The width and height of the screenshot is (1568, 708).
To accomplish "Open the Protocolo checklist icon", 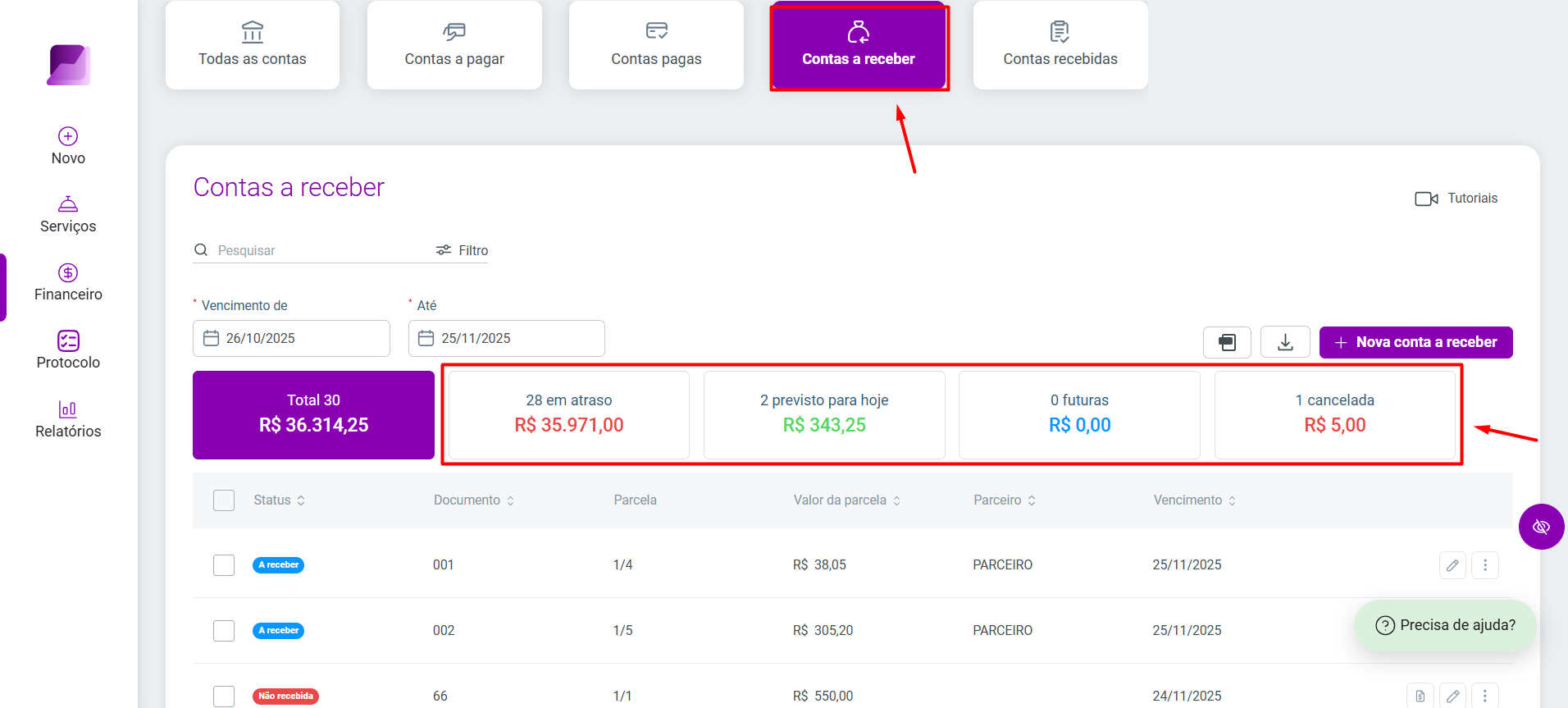I will (68, 340).
